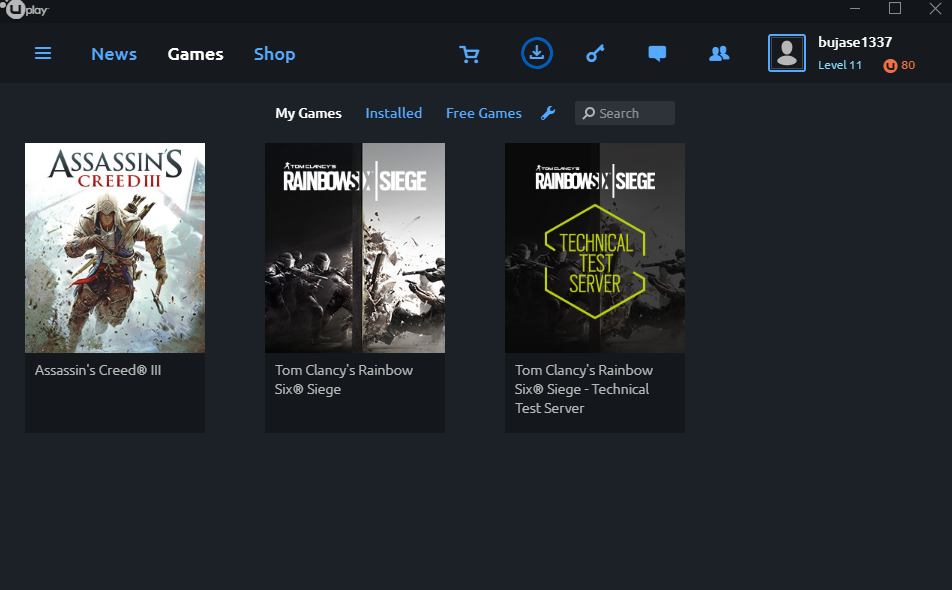Close the Uplay window
Viewport: 952px width, 590px height.
click(935, 8)
